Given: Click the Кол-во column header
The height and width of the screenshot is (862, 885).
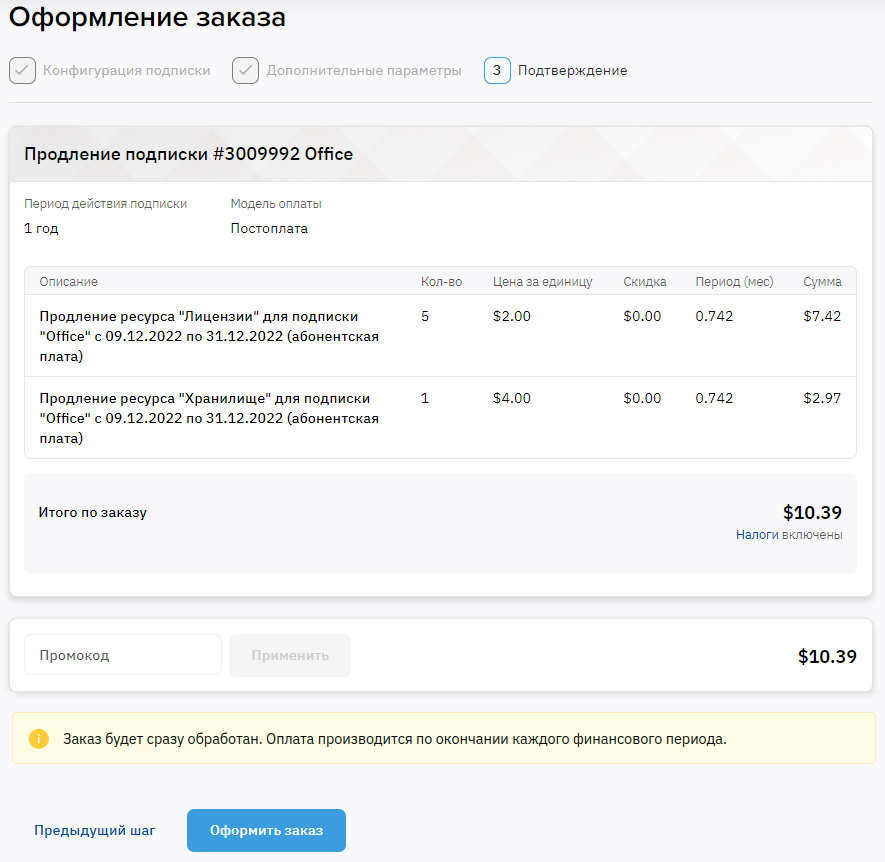Looking at the screenshot, I should pos(441,281).
